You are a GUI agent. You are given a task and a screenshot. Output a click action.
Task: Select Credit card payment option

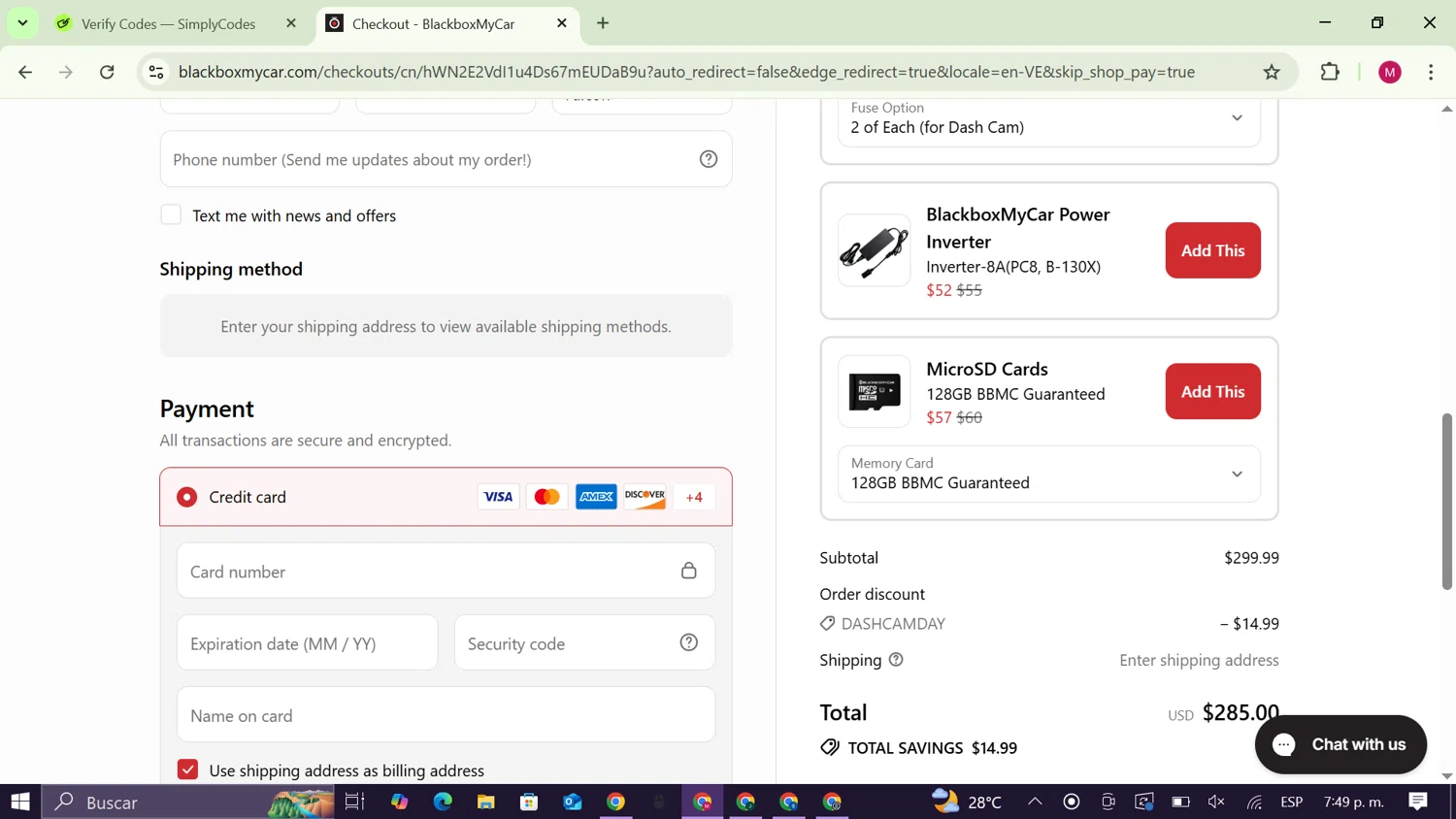click(187, 497)
